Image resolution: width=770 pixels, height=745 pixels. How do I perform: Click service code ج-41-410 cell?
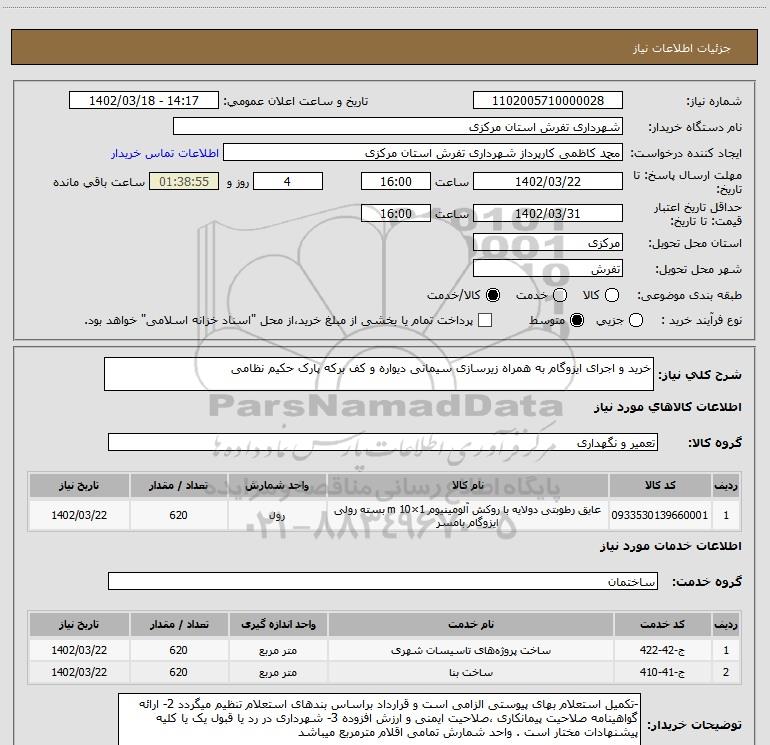coord(662,672)
